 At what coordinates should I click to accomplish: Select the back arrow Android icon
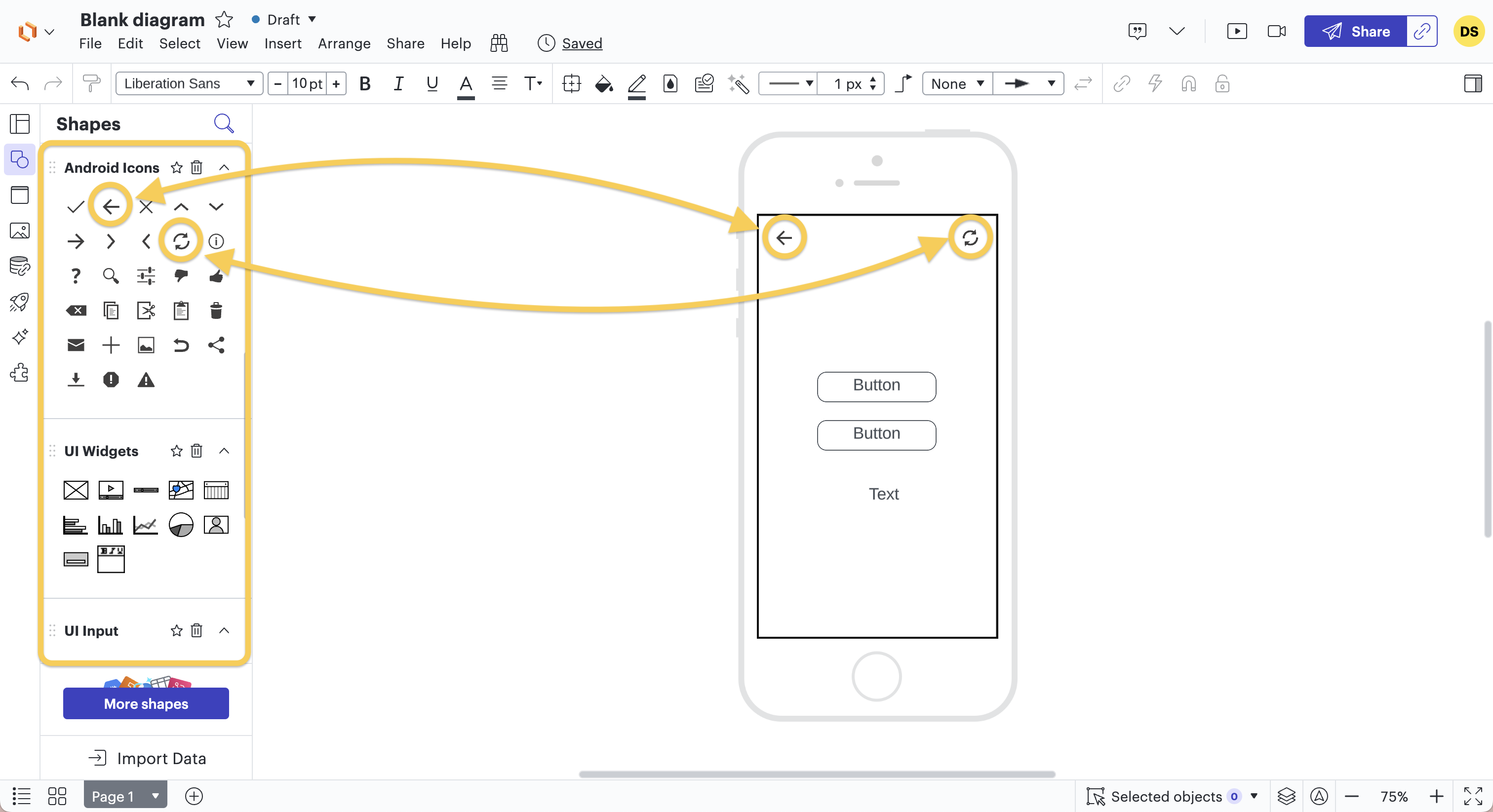(x=110, y=207)
